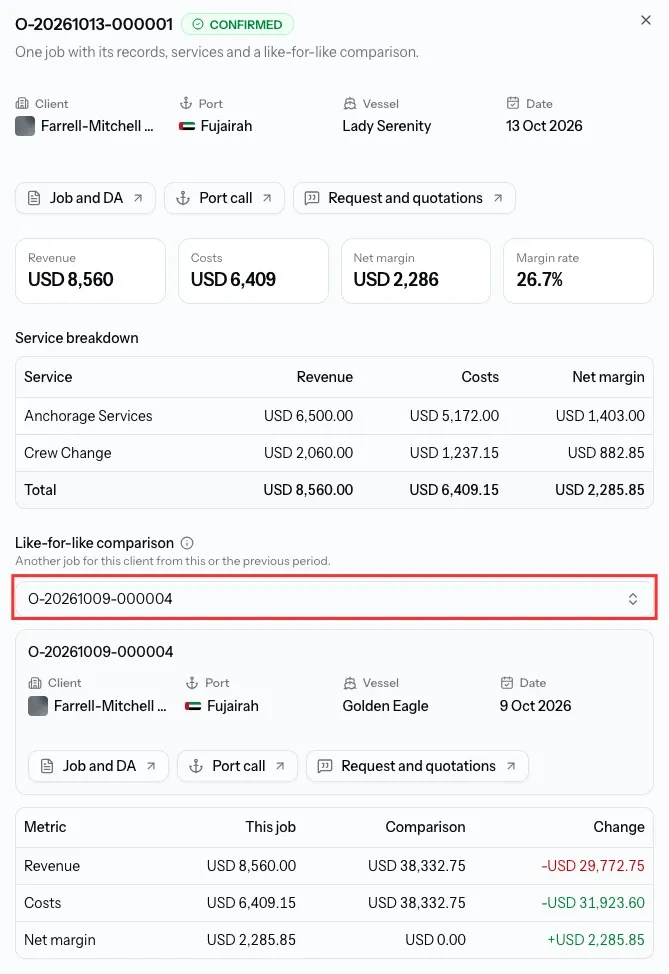Click the Change column header
Image resolution: width=669 pixels, height=974 pixels.
[619, 827]
